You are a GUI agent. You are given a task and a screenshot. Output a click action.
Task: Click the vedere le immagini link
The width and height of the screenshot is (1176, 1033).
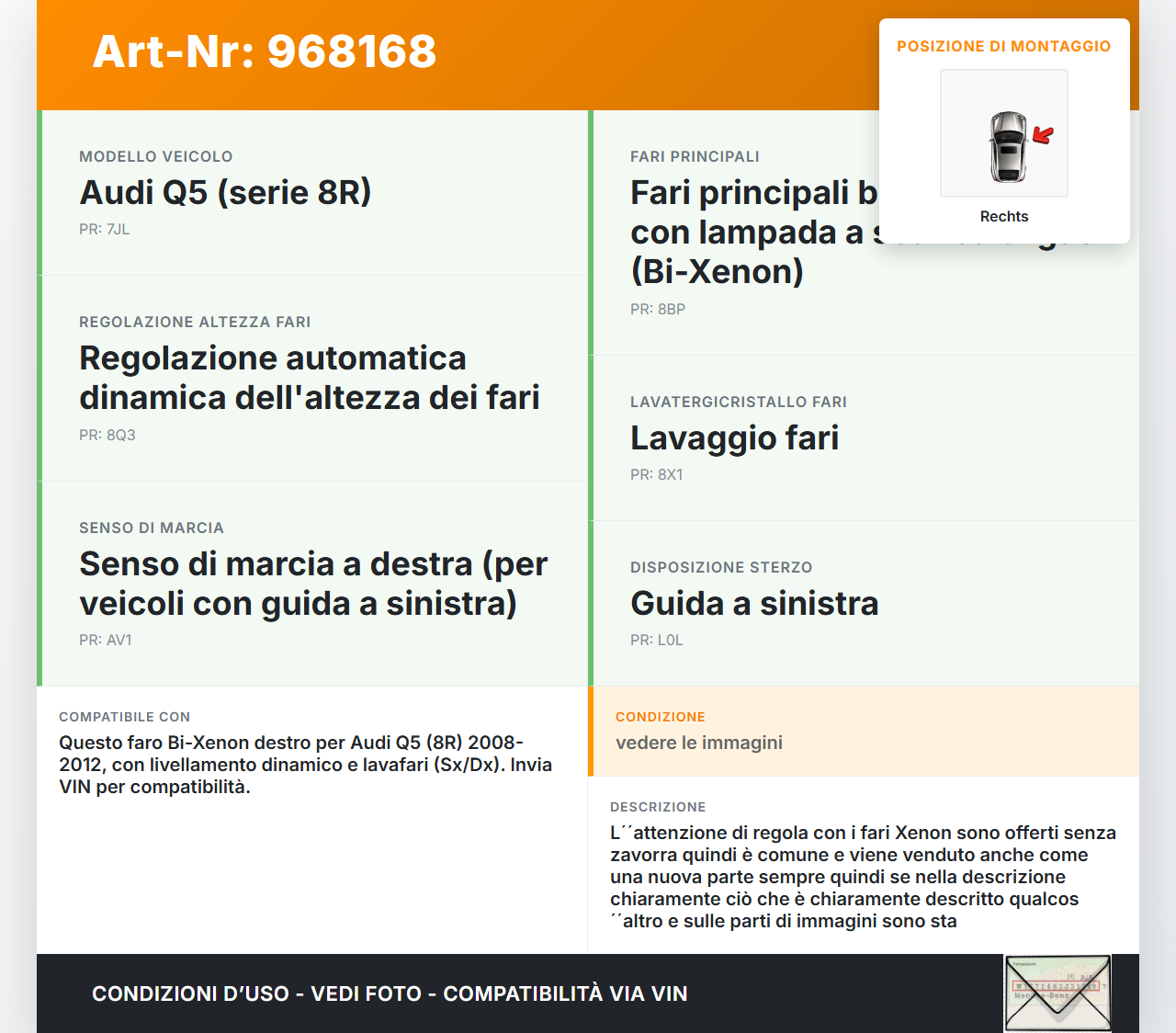699,743
